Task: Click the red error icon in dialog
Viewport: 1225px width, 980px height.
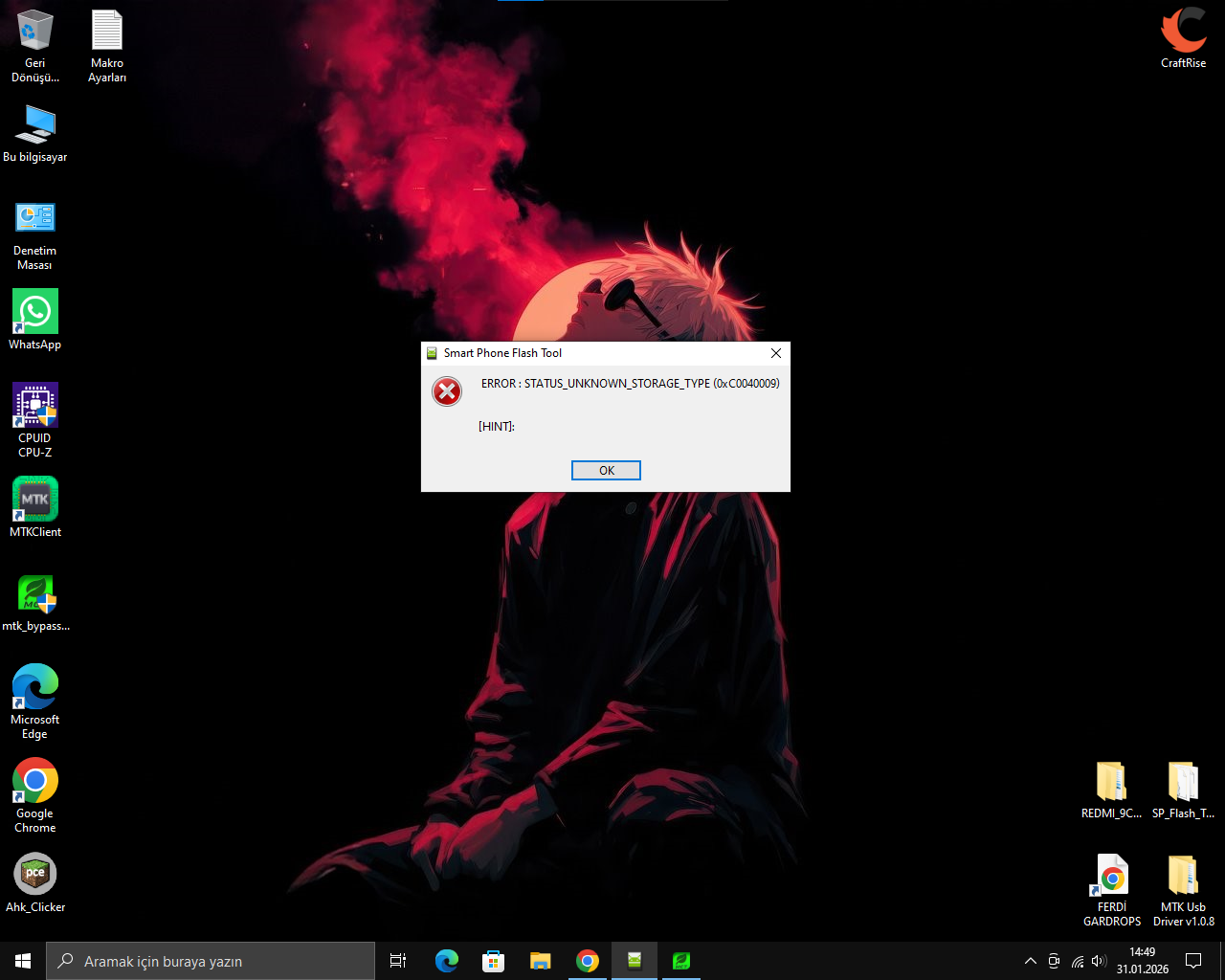Action: [x=447, y=390]
